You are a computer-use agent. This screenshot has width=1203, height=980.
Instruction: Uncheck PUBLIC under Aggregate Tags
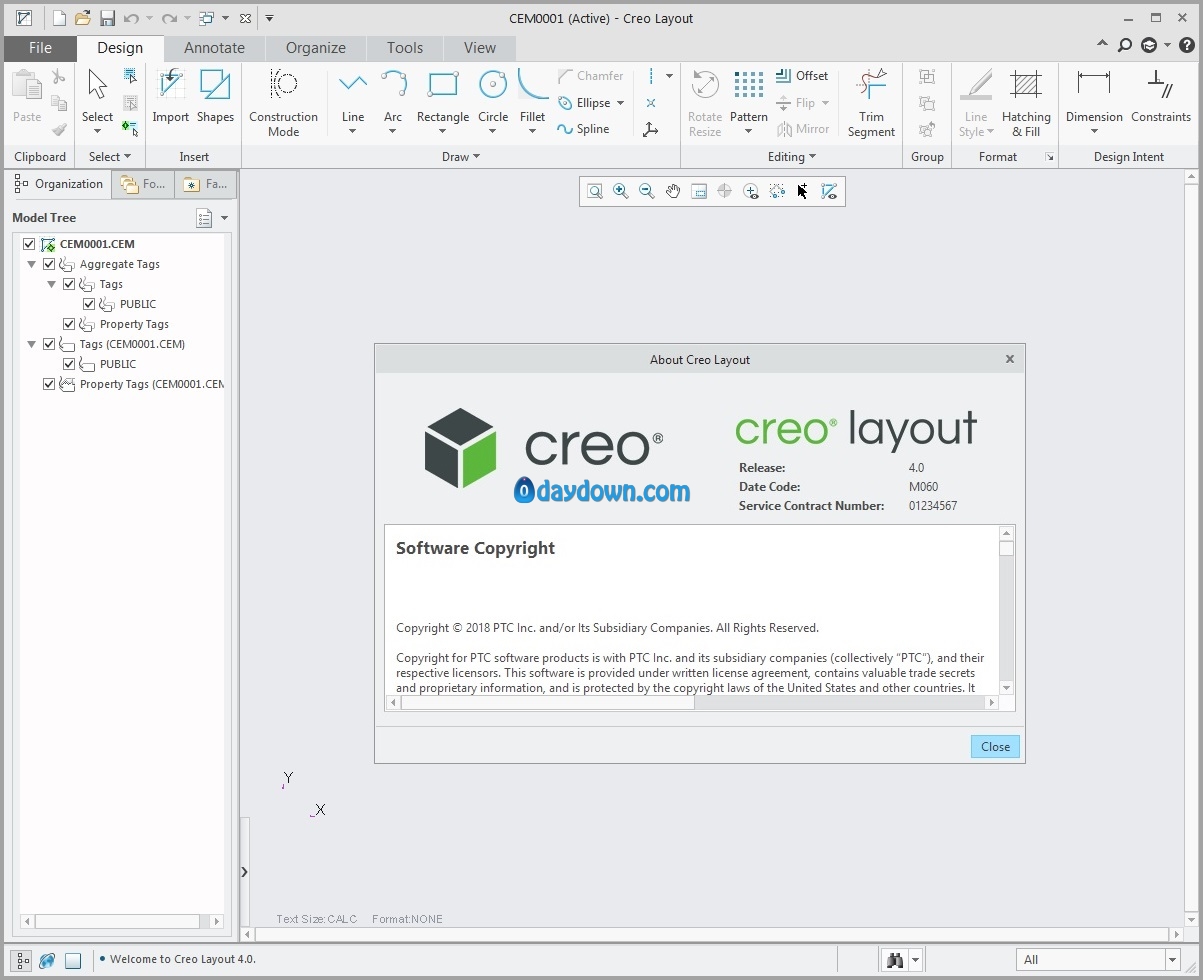tap(89, 304)
